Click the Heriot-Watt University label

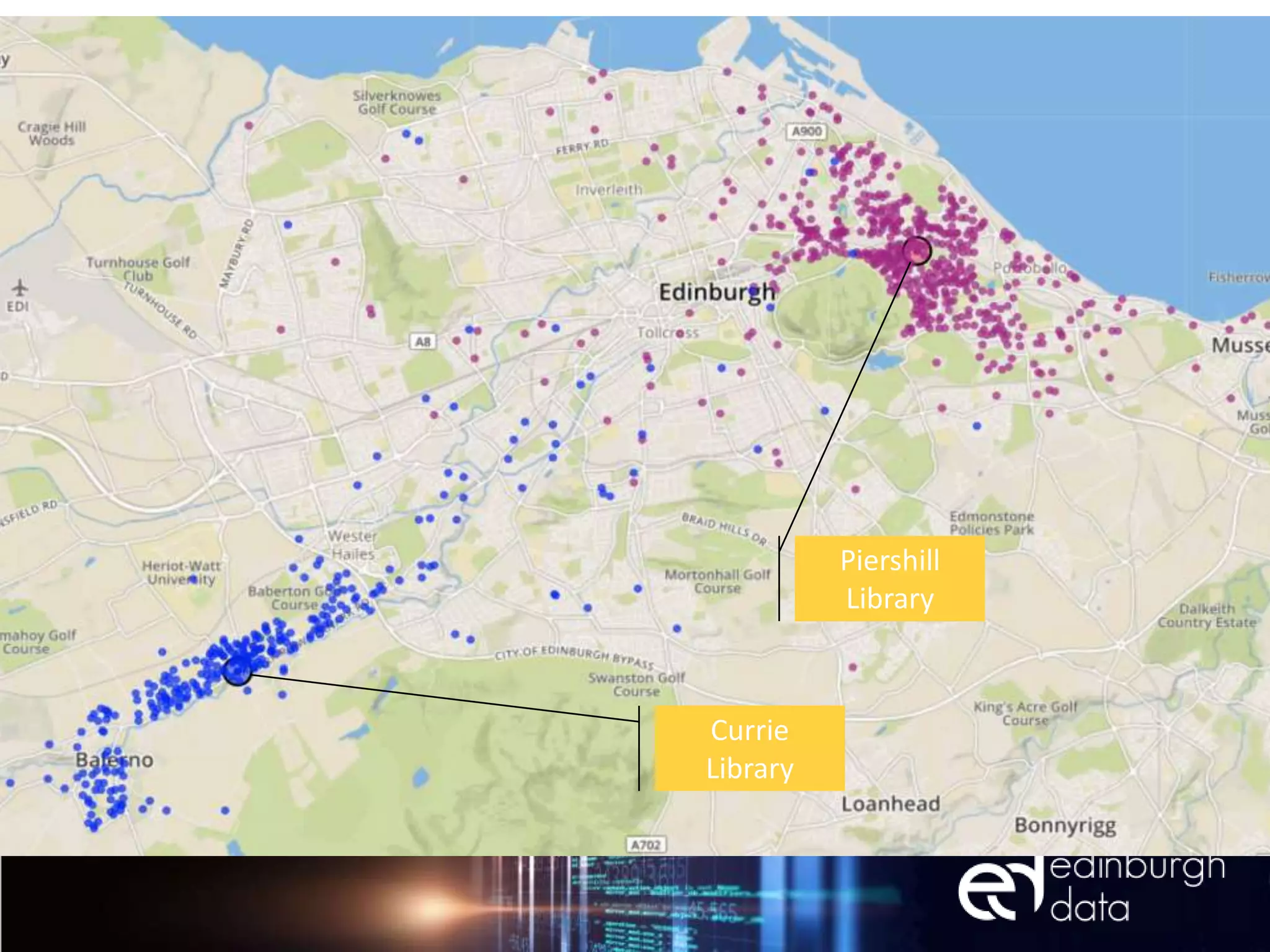[181, 573]
